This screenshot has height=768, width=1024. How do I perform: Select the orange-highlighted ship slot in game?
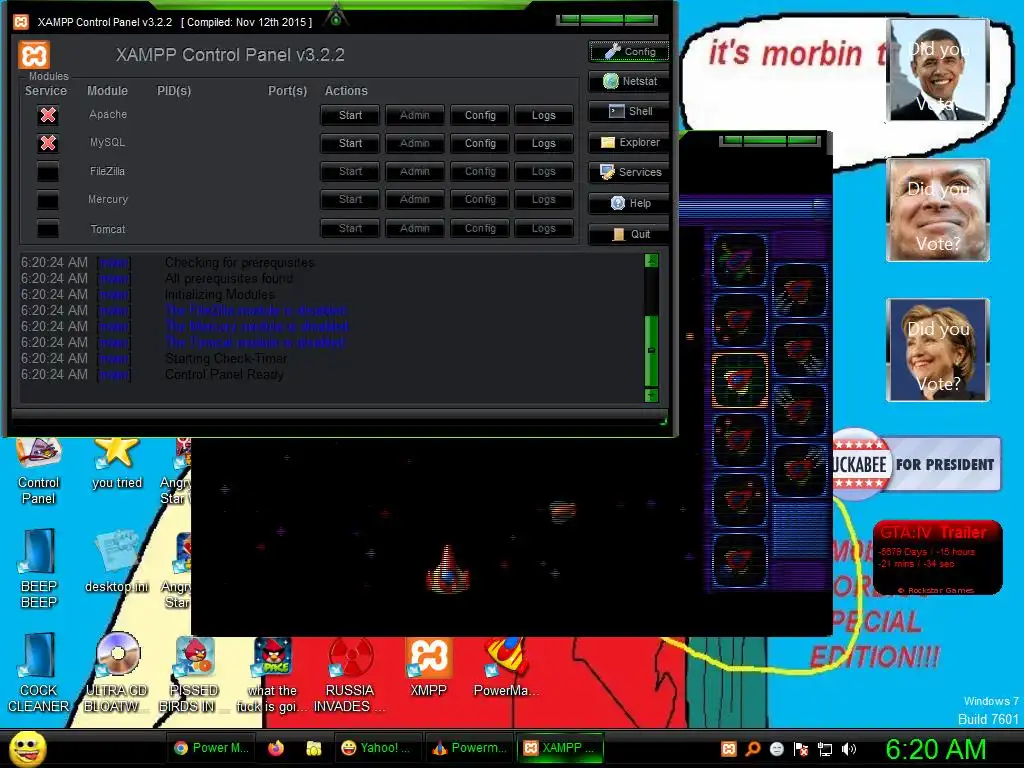739,380
